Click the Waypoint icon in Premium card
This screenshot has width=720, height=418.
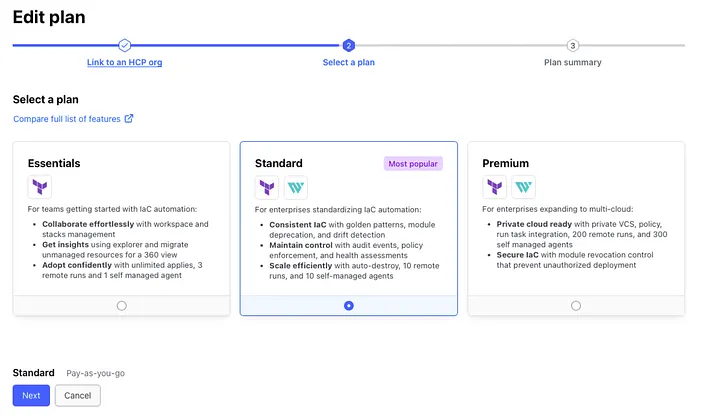tap(524, 187)
